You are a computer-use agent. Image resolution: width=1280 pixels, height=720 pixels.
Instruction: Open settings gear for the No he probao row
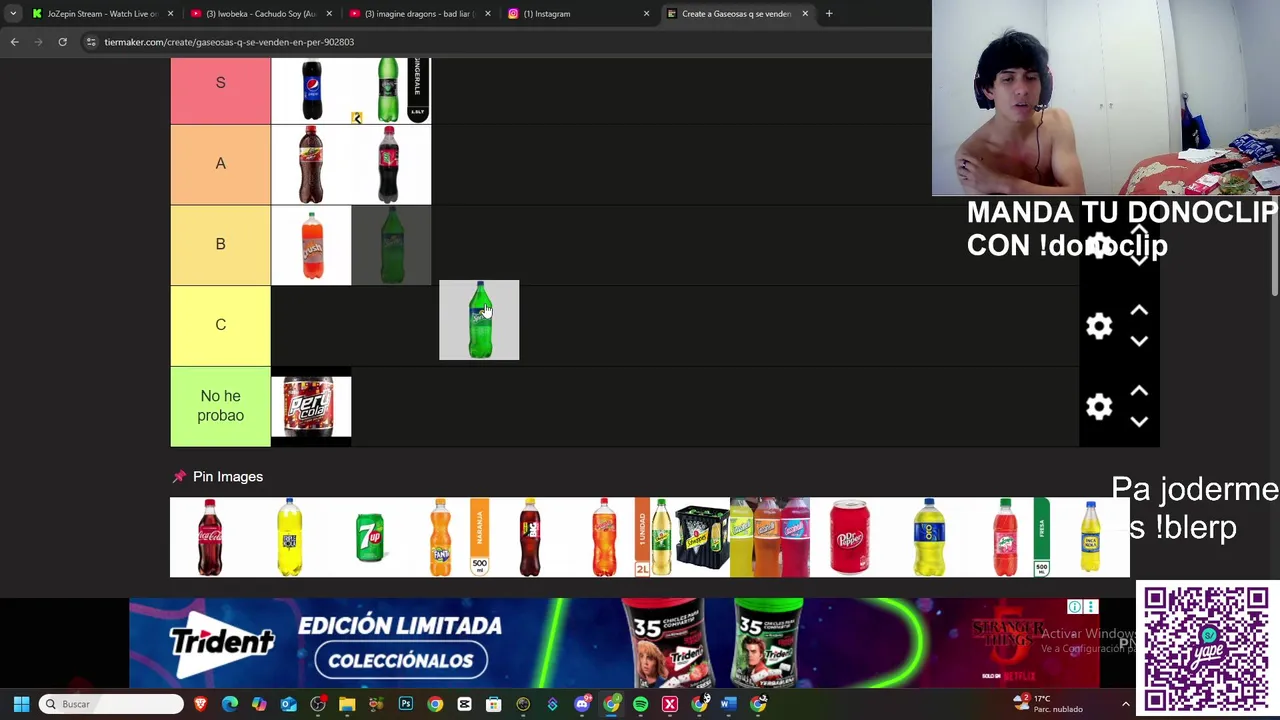(x=1099, y=406)
